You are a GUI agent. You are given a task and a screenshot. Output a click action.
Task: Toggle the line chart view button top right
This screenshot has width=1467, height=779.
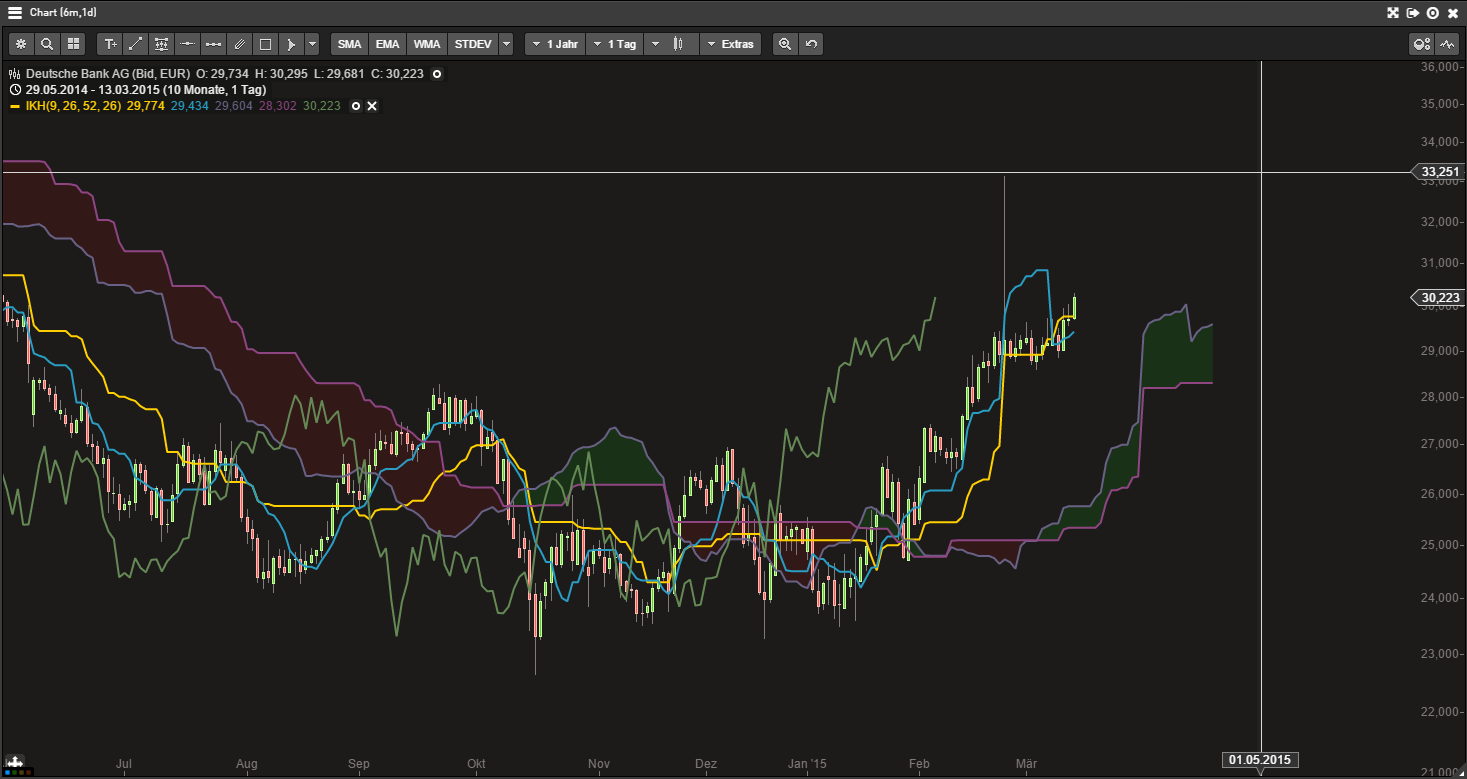click(1447, 44)
